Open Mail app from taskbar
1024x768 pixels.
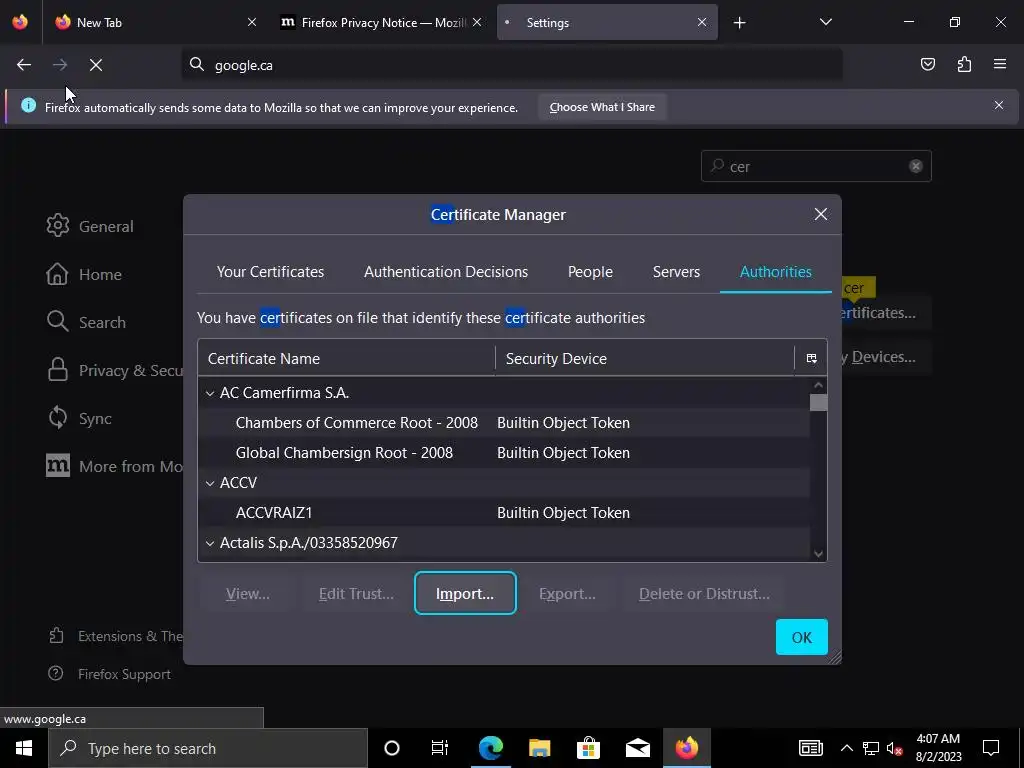[x=637, y=748]
